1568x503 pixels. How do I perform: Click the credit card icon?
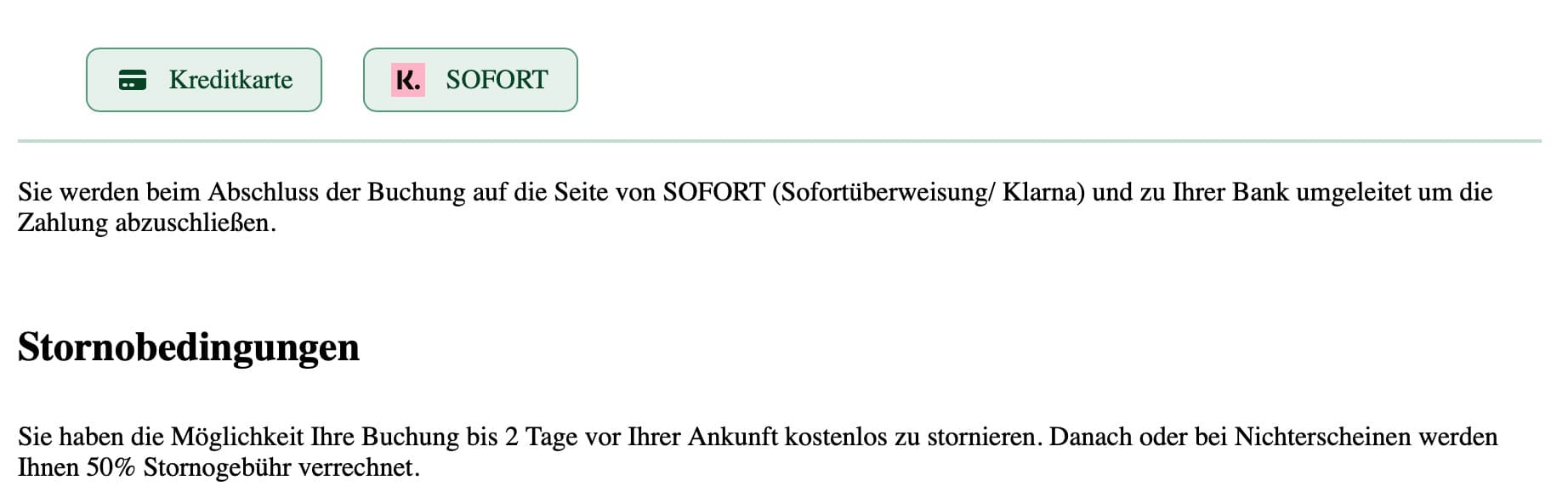pyautogui.click(x=132, y=80)
